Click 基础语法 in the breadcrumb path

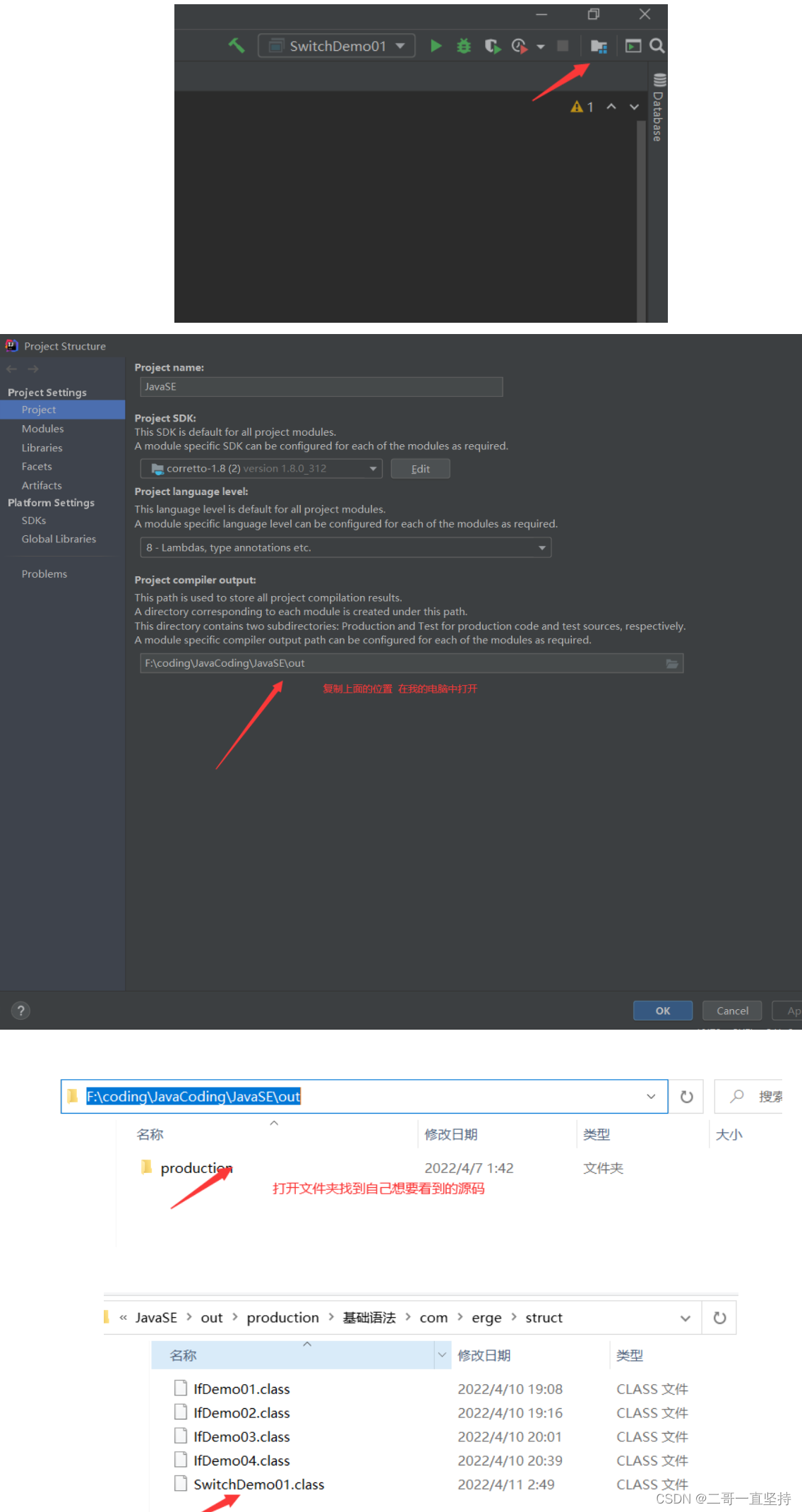pyautogui.click(x=369, y=1317)
